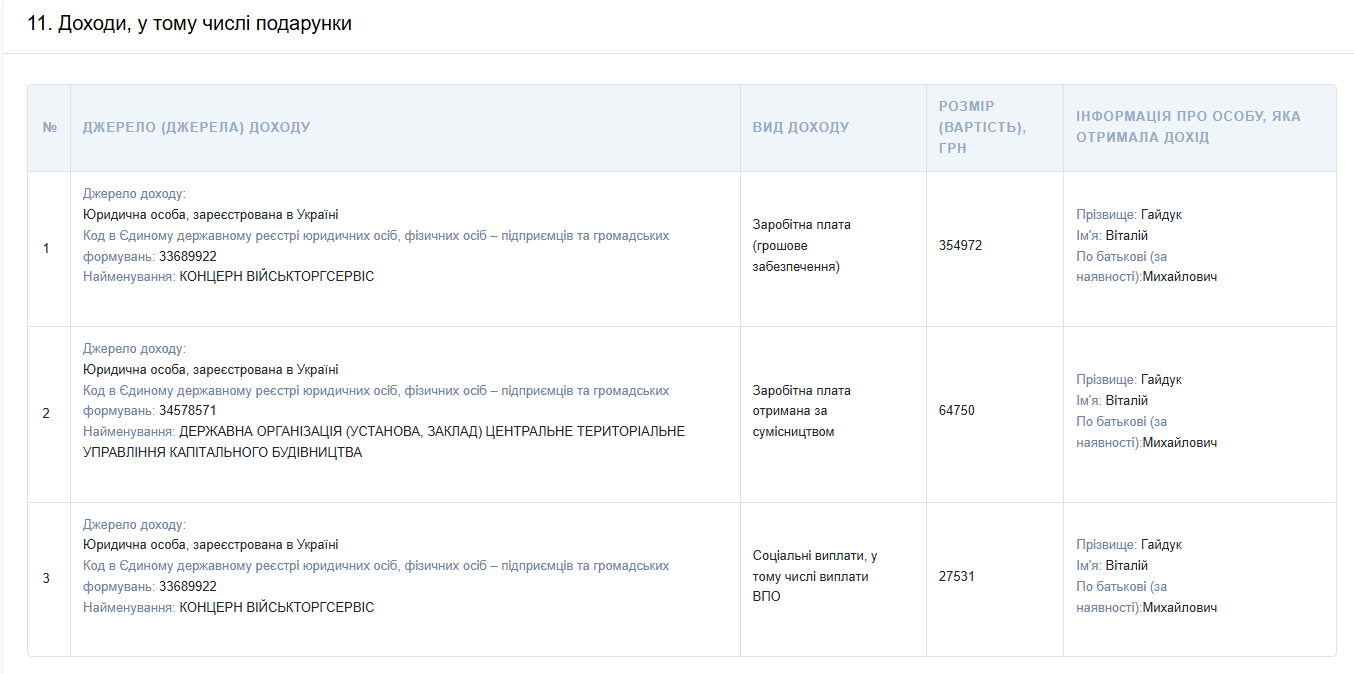Select row number 1 cell
Image resolution: width=1354 pixels, height=674 pixels.
point(49,249)
